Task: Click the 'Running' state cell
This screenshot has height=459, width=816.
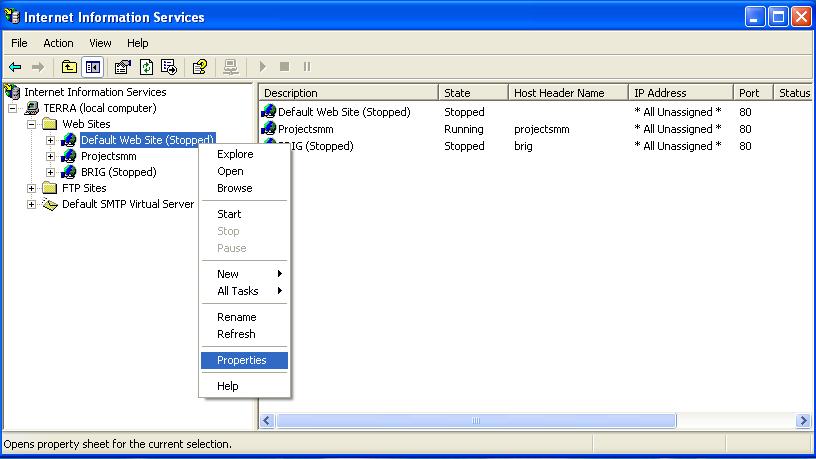Action: 464,129
